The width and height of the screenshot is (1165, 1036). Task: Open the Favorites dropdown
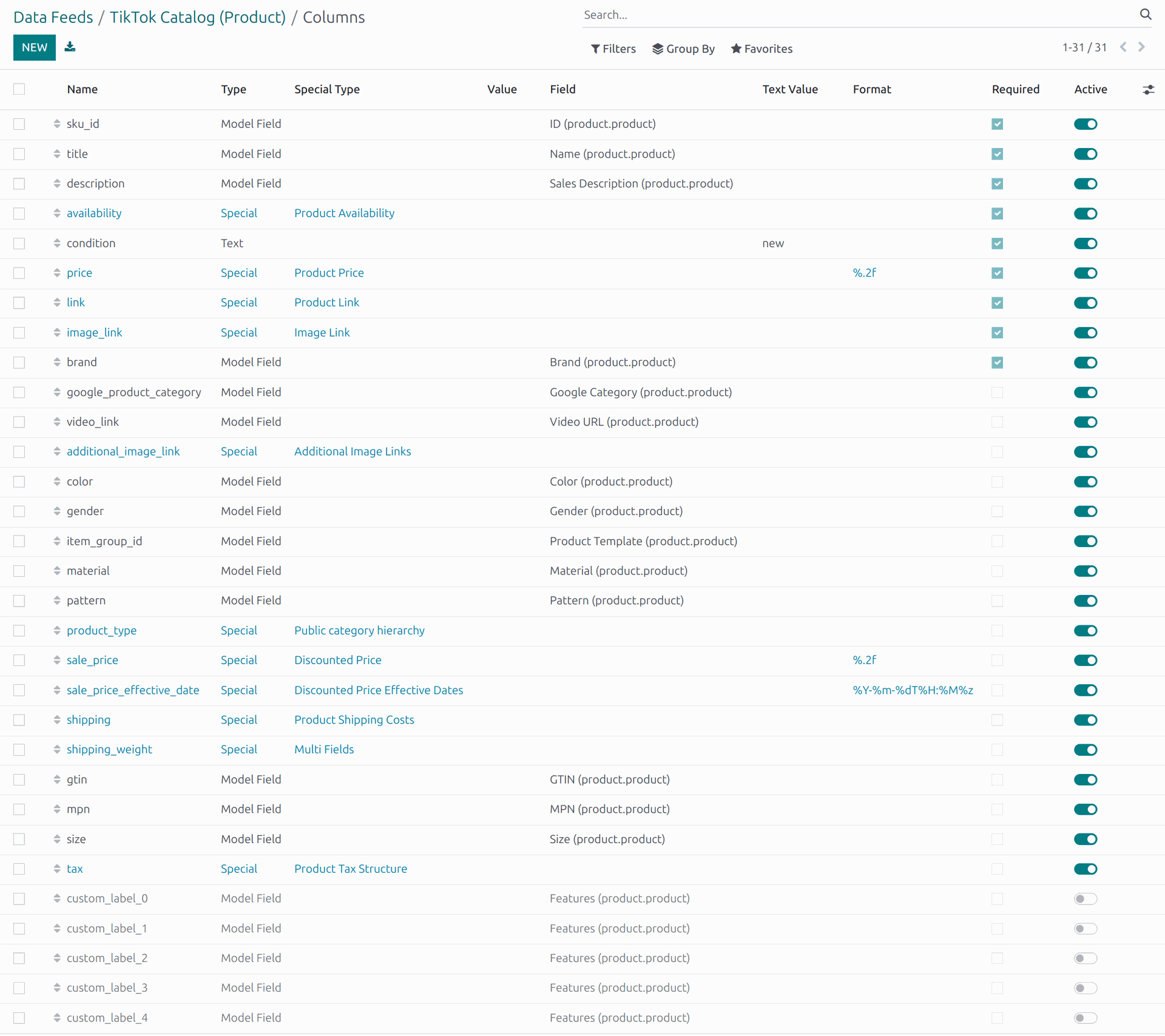761,49
